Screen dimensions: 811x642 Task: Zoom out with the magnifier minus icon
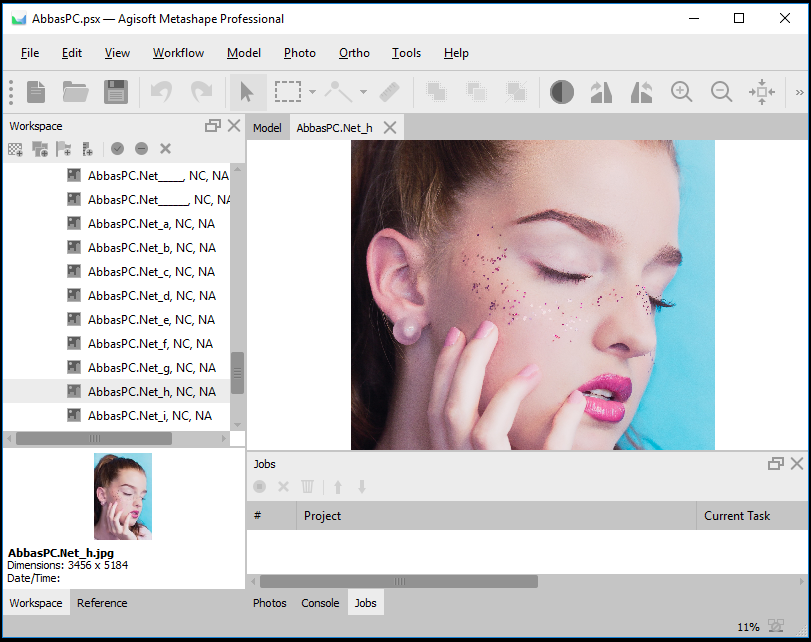[721, 92]
